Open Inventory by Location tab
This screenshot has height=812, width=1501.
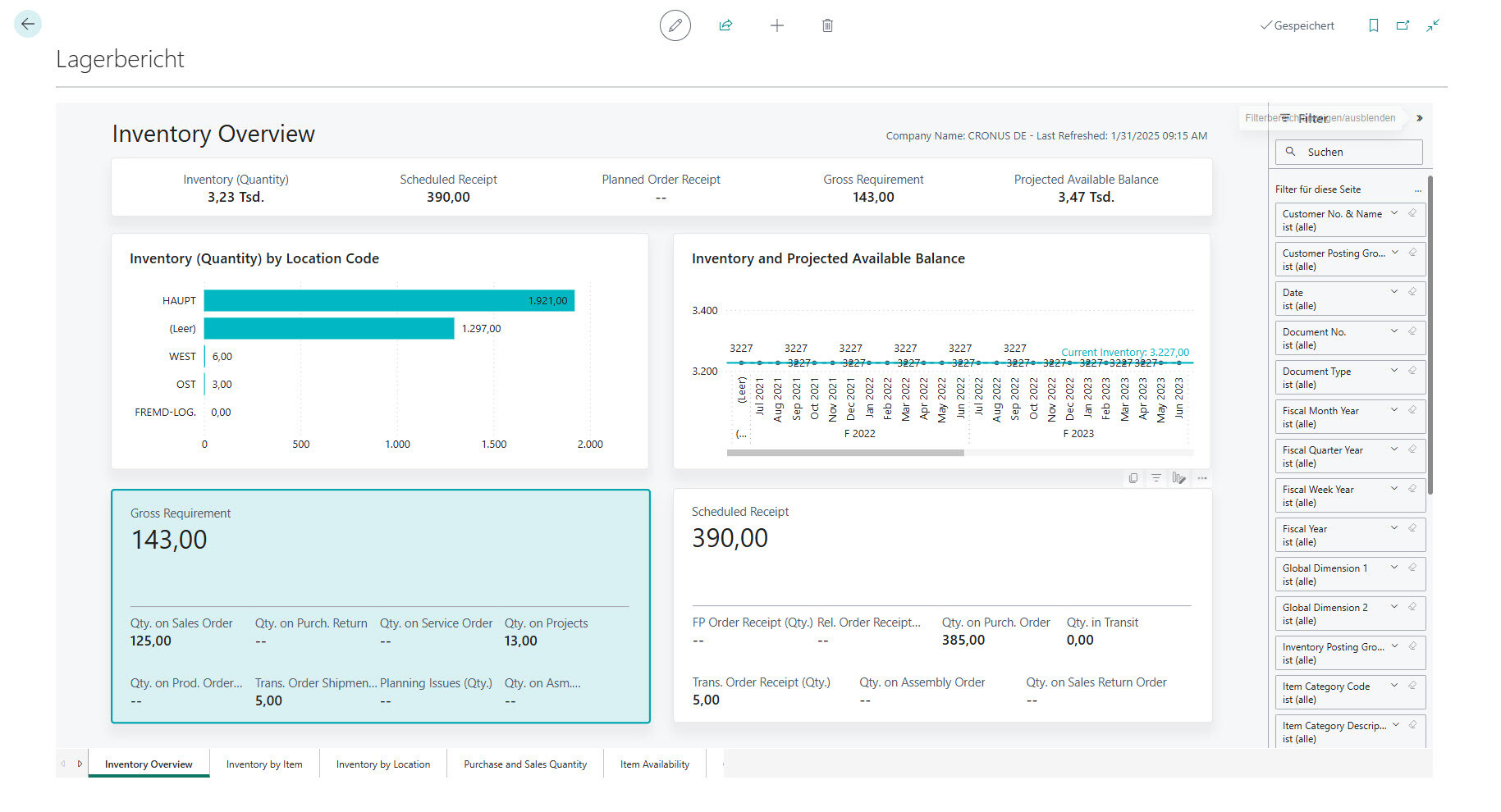(383, 764)
